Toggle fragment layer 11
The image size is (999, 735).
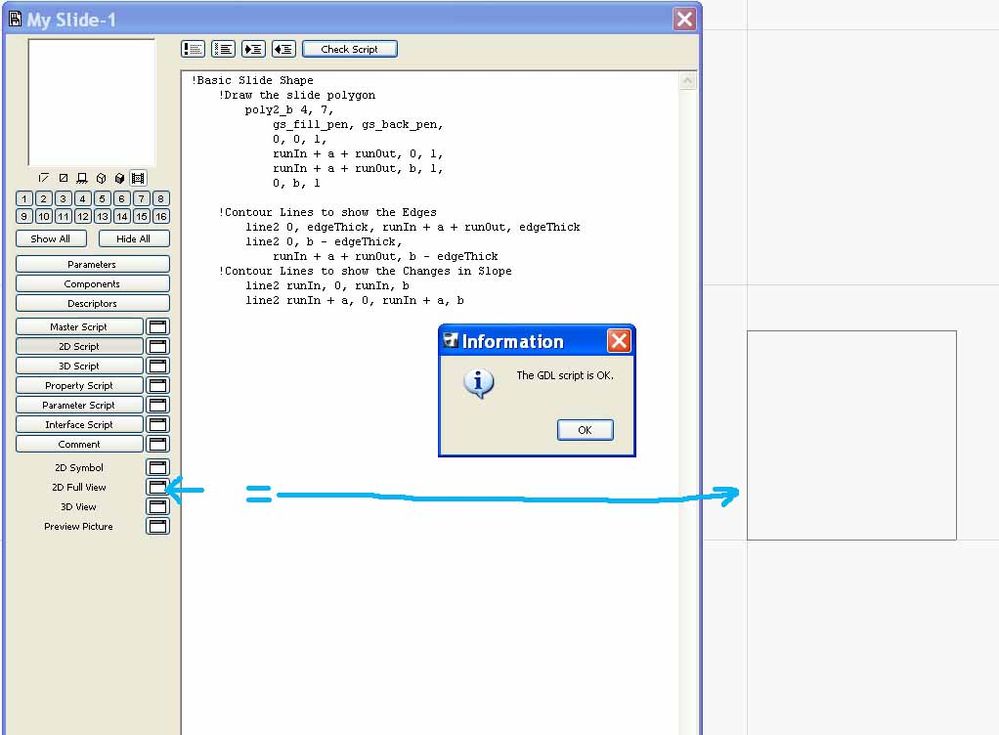(63, 217)
